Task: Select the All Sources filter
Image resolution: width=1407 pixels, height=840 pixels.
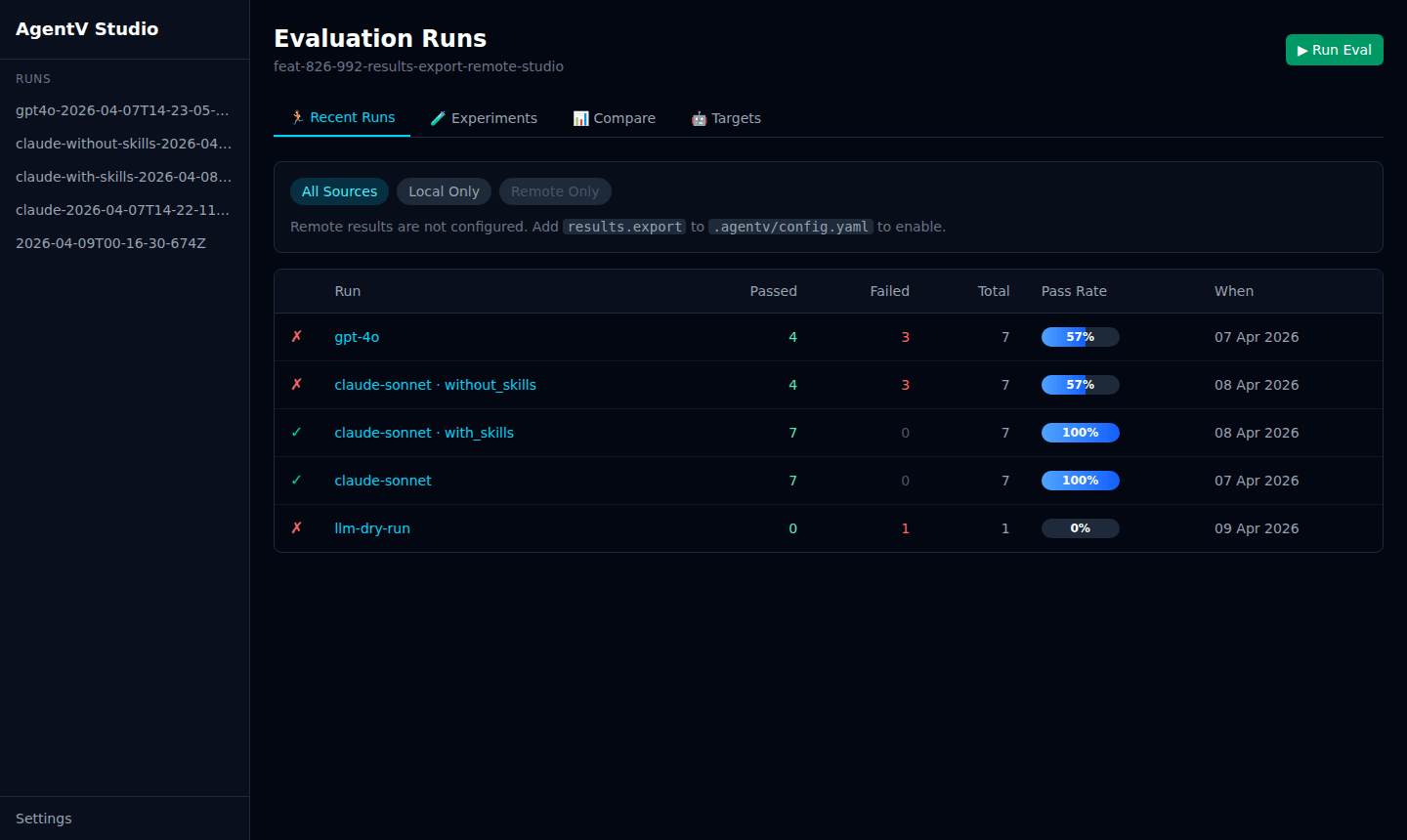Action: pyautogui.click(x=339, y=191)
